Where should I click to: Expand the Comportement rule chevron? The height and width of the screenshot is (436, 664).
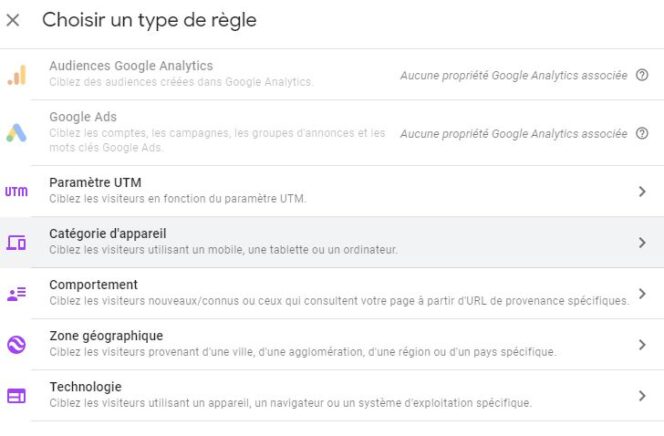coord(642,293)
